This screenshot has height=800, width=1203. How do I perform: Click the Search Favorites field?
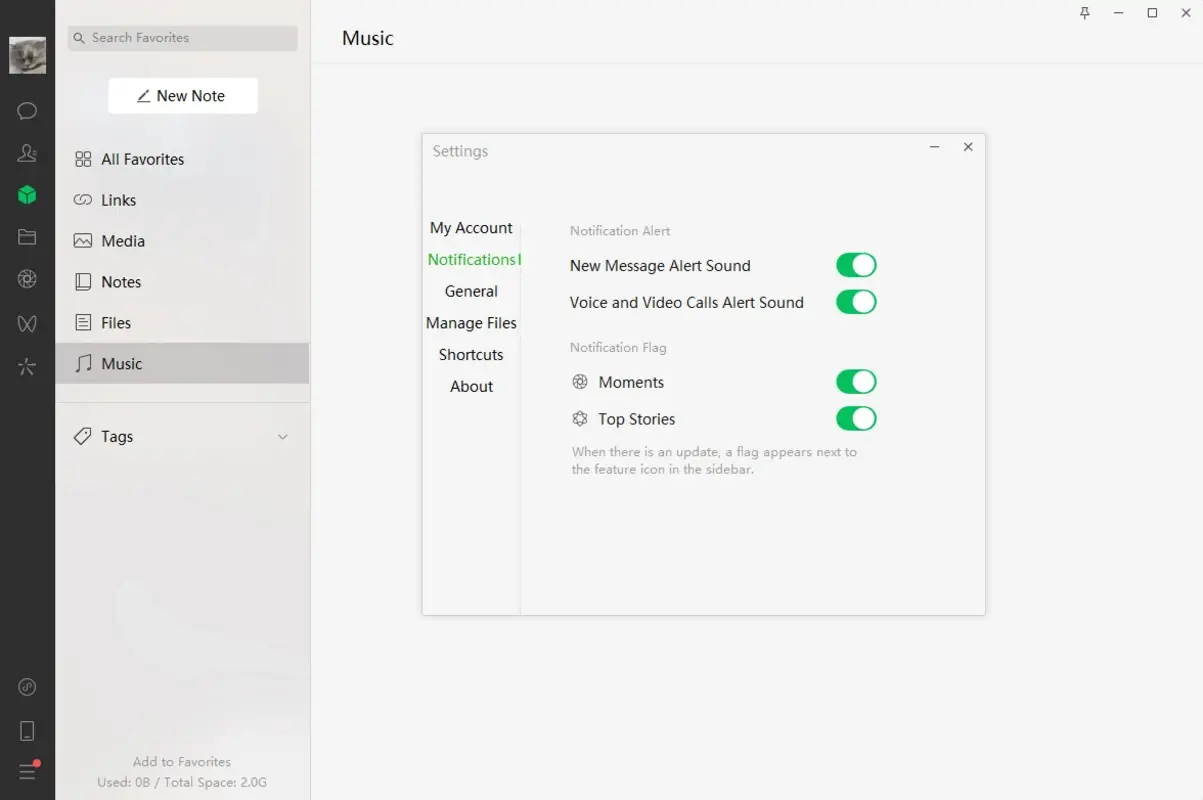click(182, 37)
